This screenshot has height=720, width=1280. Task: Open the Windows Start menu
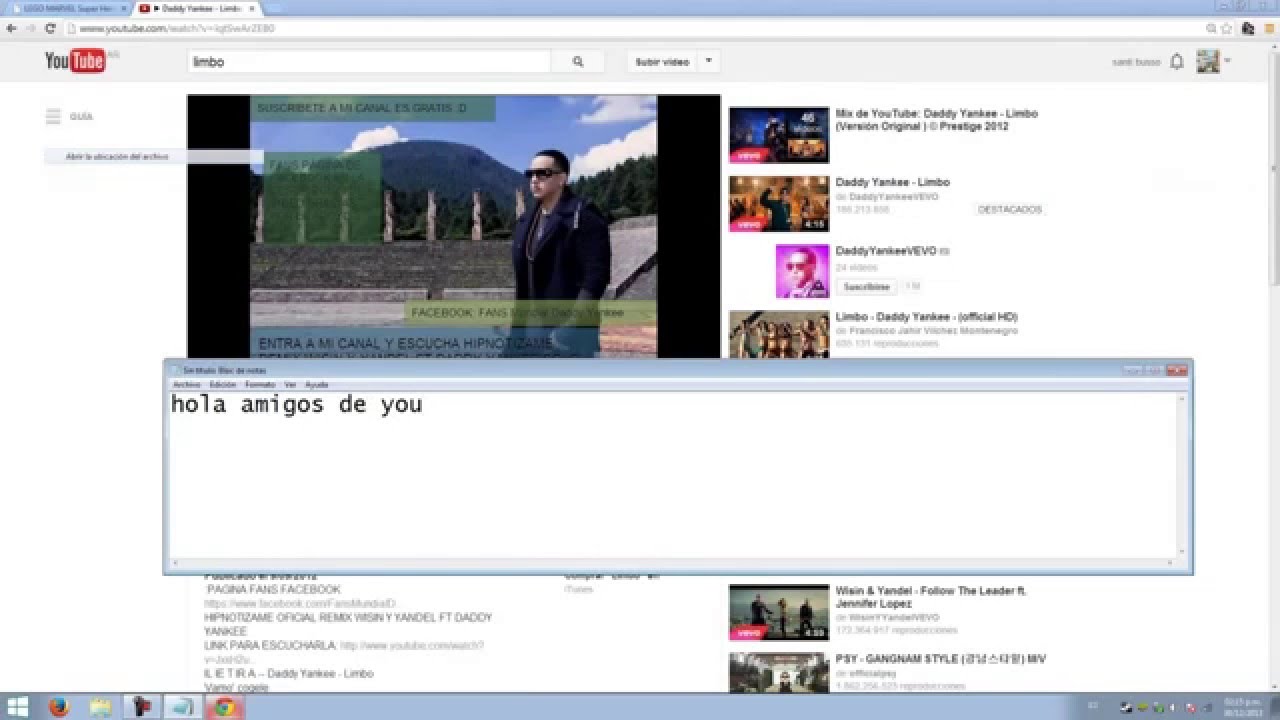coord(17,707)
